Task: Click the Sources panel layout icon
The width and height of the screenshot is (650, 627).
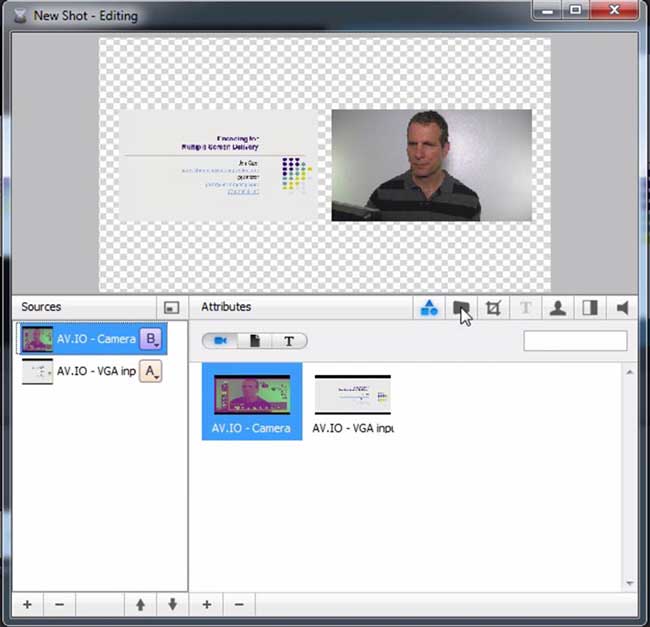Action: click(x=171, y=308)
